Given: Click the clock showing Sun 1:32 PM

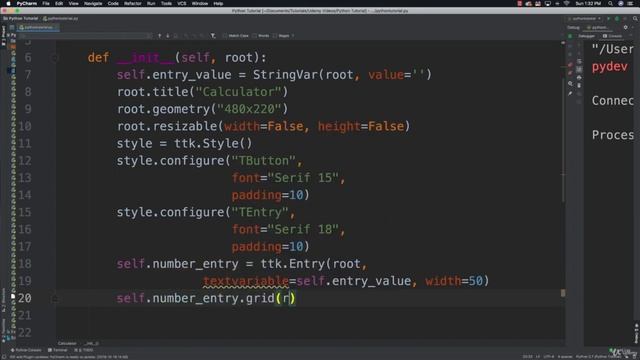Looking at the screenshot, I should pyautogui.click(x=588, y=3).
